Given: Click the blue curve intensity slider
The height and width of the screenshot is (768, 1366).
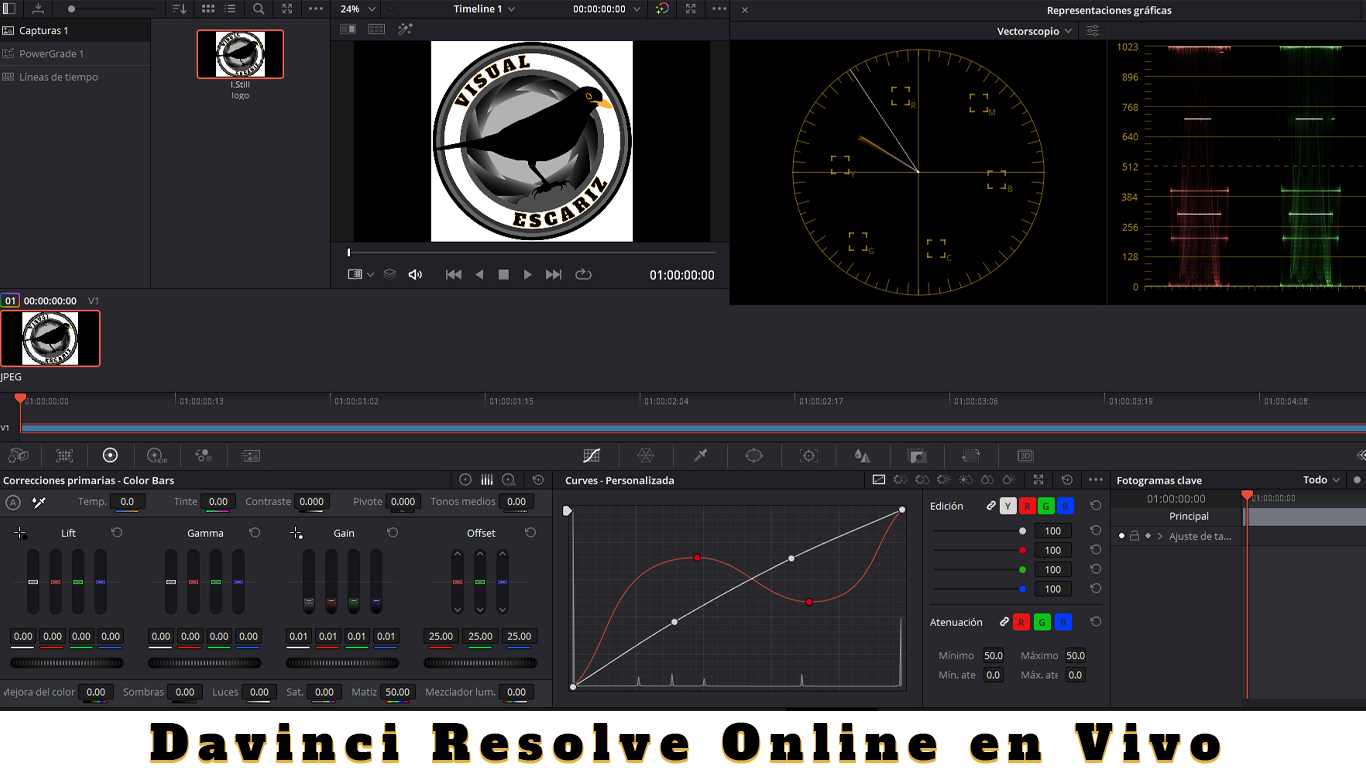Looking at the screenshot, I should click(977, 589).
